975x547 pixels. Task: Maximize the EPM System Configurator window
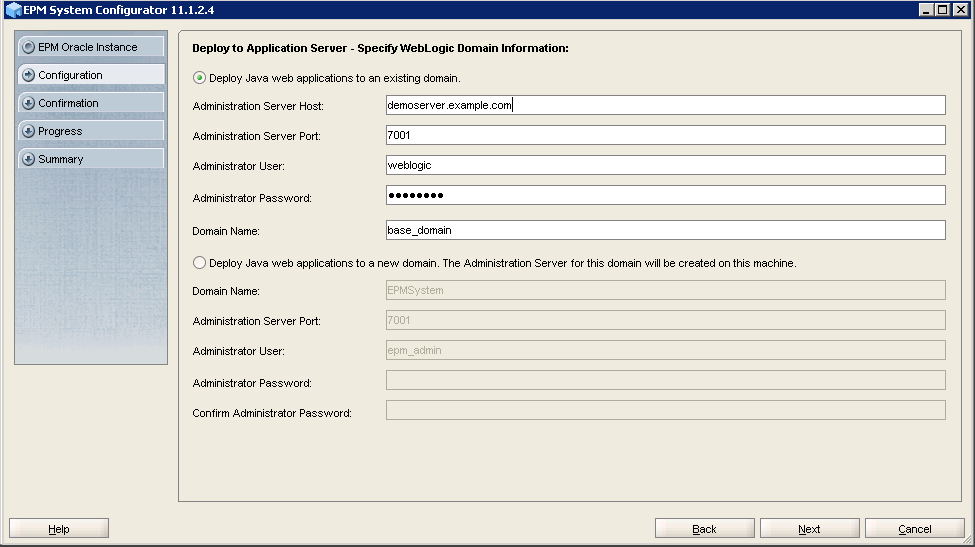click(x=943, y=10)
